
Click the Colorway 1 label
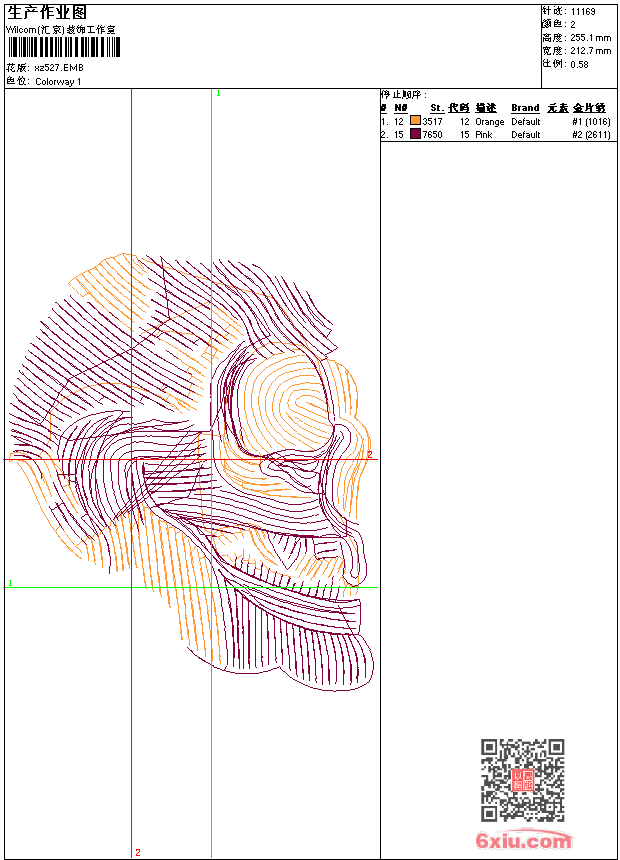(x=58, y=82)
